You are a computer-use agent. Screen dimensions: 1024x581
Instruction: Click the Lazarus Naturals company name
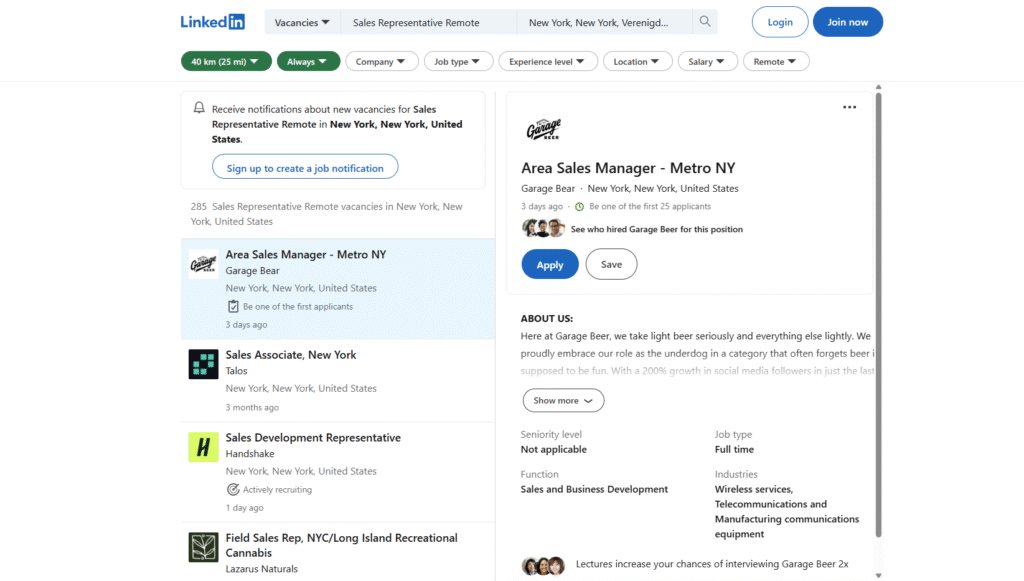[261, 569]
